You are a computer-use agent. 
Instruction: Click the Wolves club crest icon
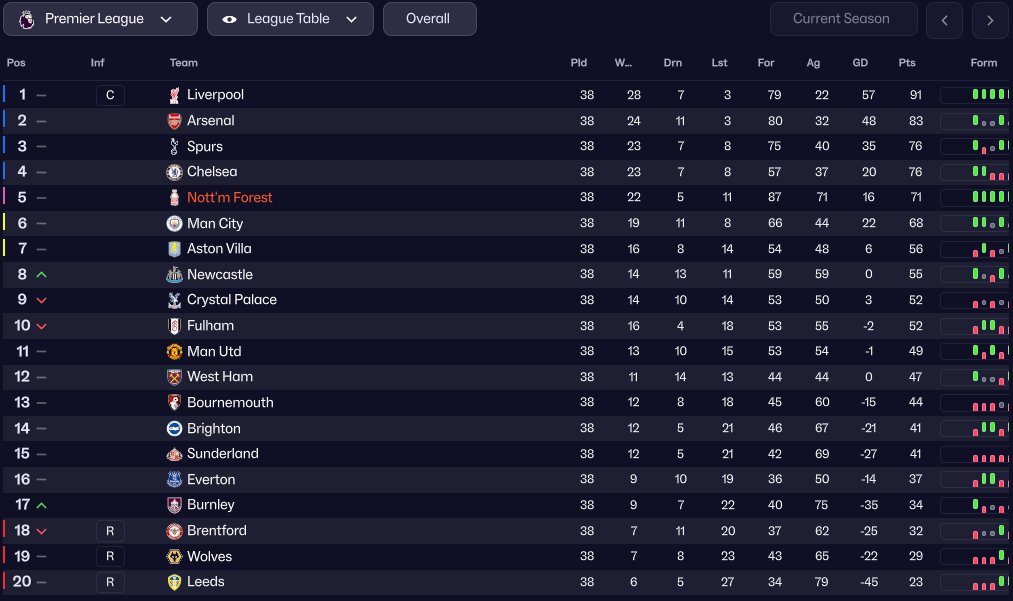[175, 557]
